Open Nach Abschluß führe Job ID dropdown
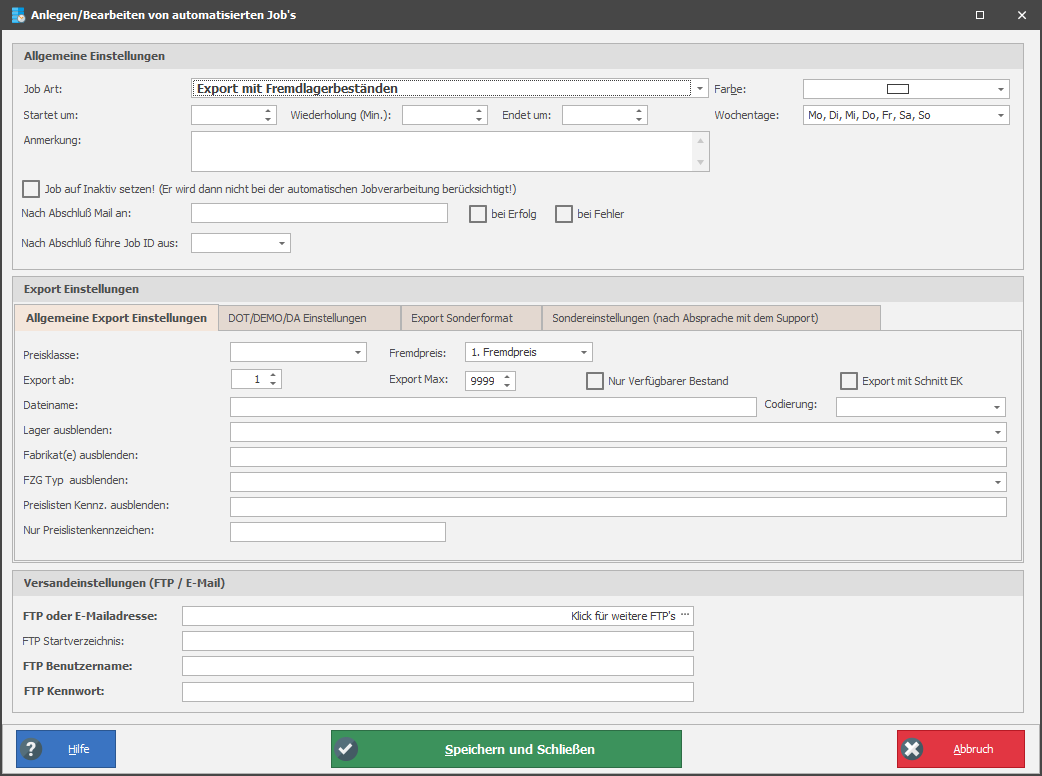Viewport: 1042px width, 776px height. [282, 243]
